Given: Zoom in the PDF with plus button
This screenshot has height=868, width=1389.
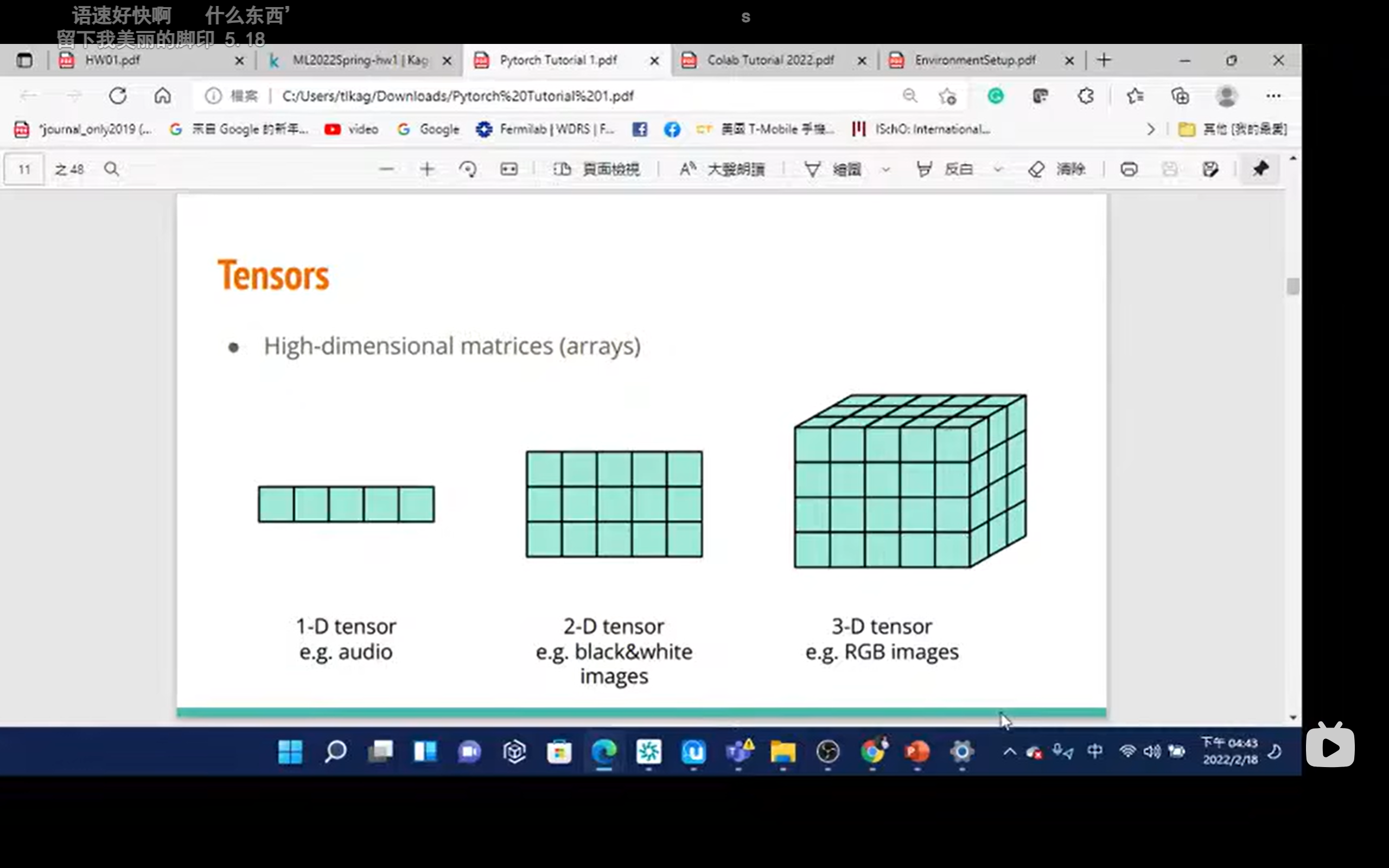Looking at the screenshot, I should 427,169.
